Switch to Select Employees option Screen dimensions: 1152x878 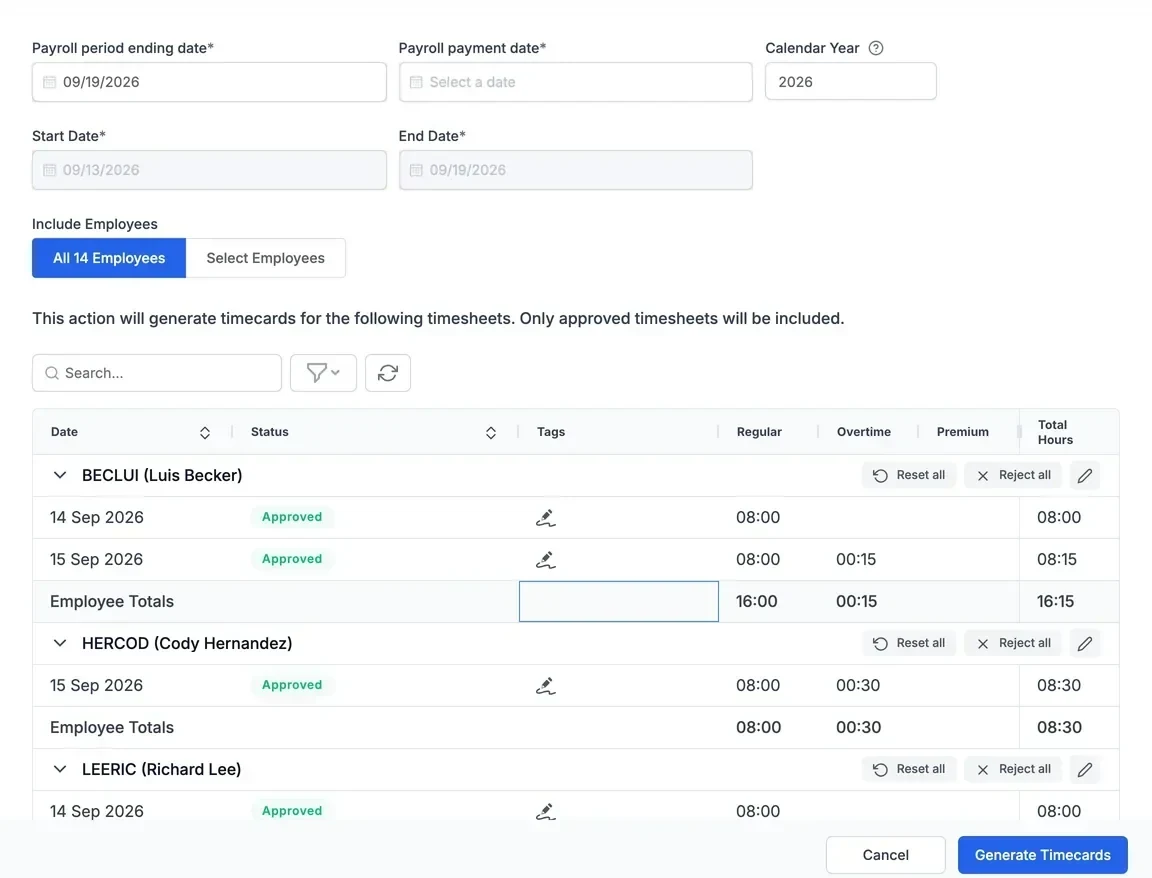click(265, 258)
